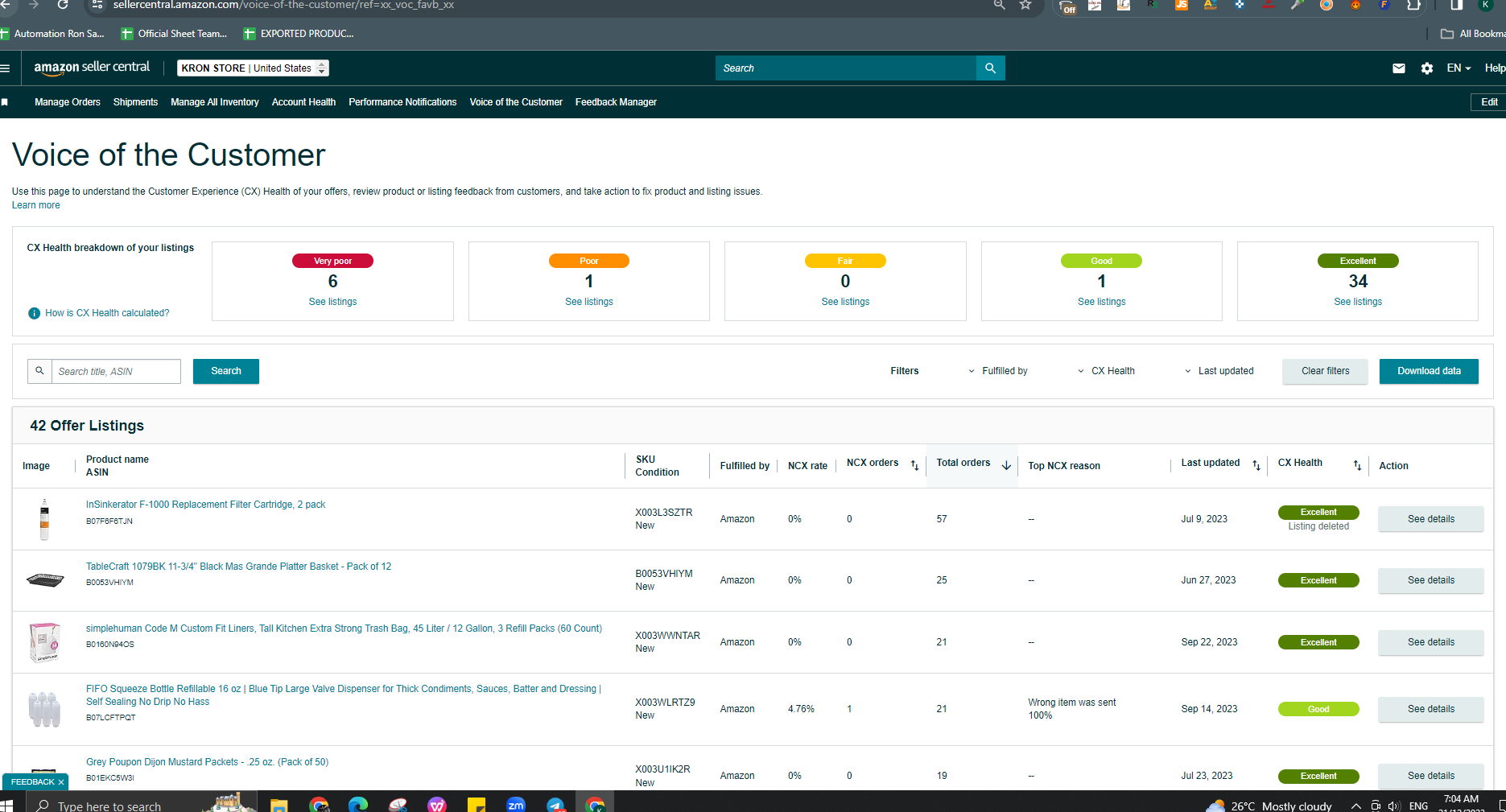Open the settings gear icon
Screen dimensions: 1506x812
(1427, 68)
